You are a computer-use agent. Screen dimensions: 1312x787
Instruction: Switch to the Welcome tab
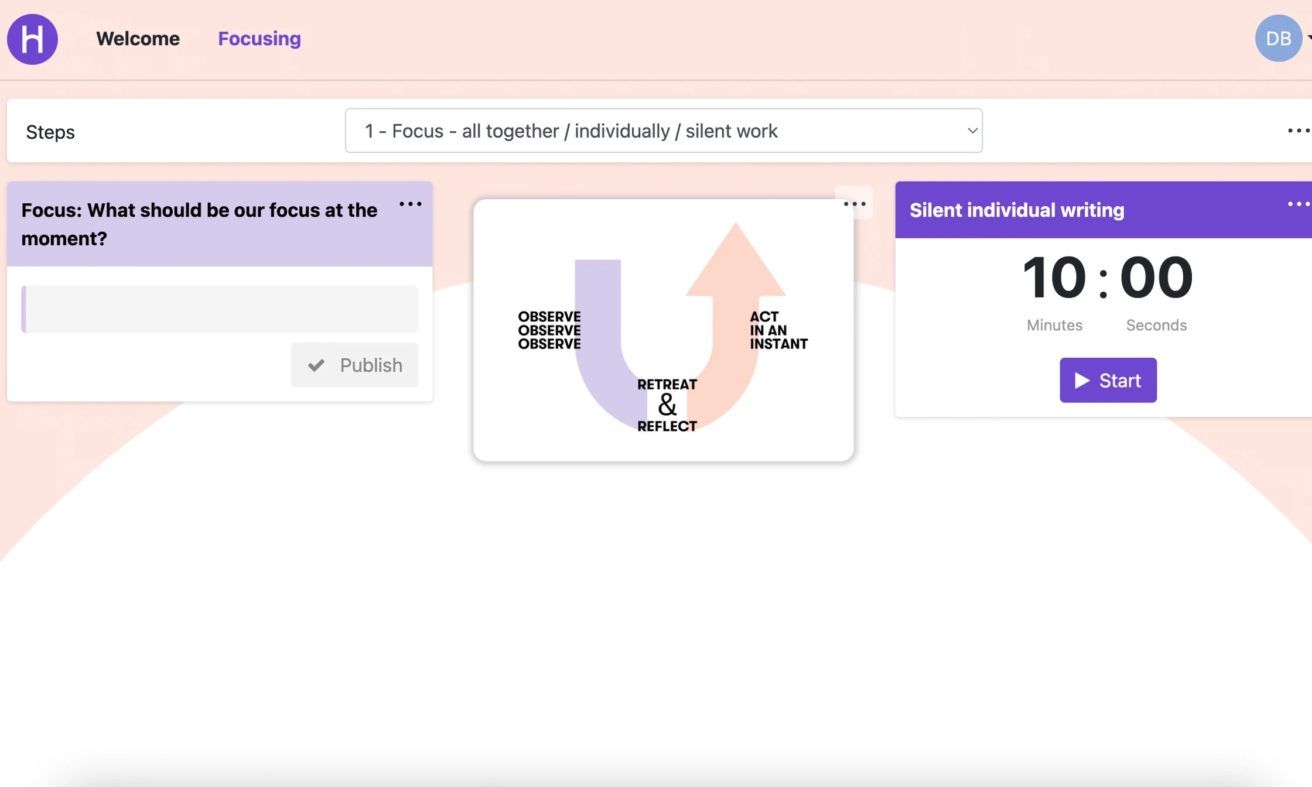[x=138, y=39]
